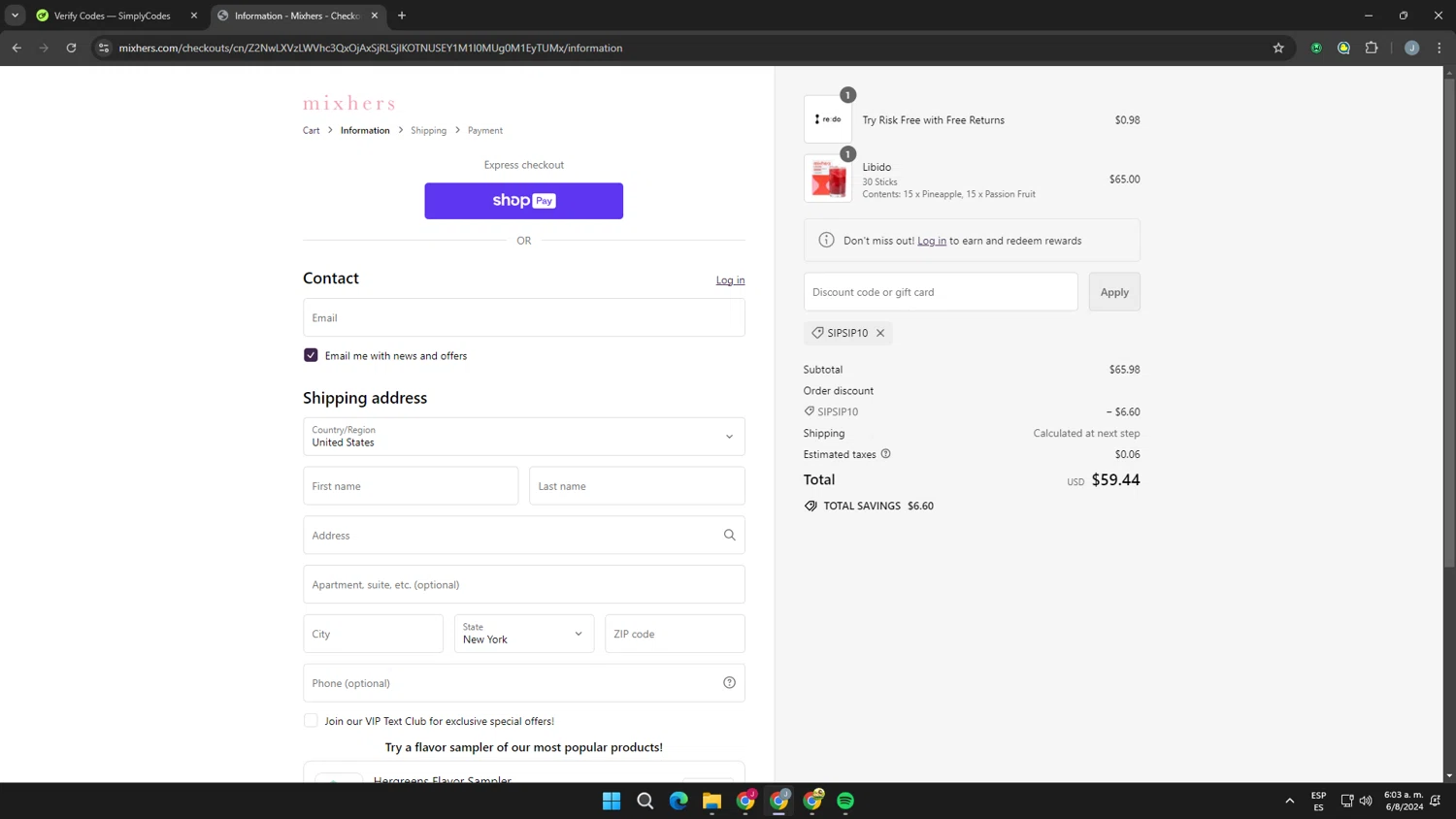
Task: Open Windows taskbar search
Action: click(x=645, y=801)
